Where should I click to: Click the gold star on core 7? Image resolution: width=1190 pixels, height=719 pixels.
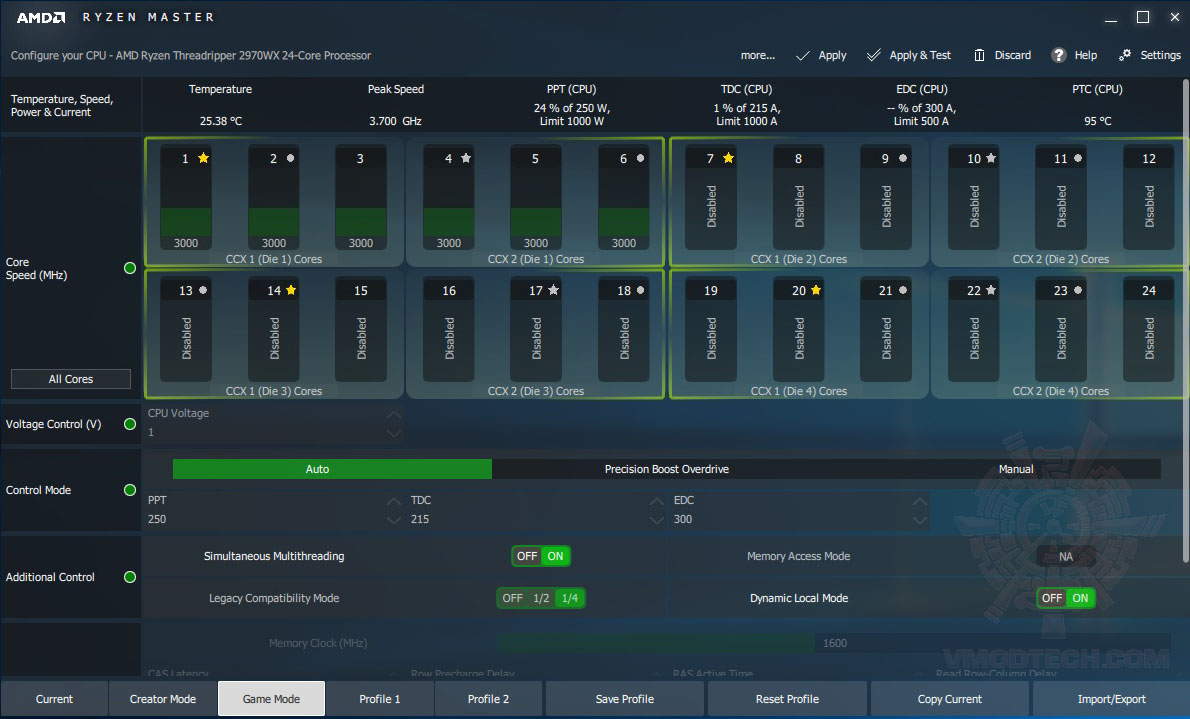point(729,158)
